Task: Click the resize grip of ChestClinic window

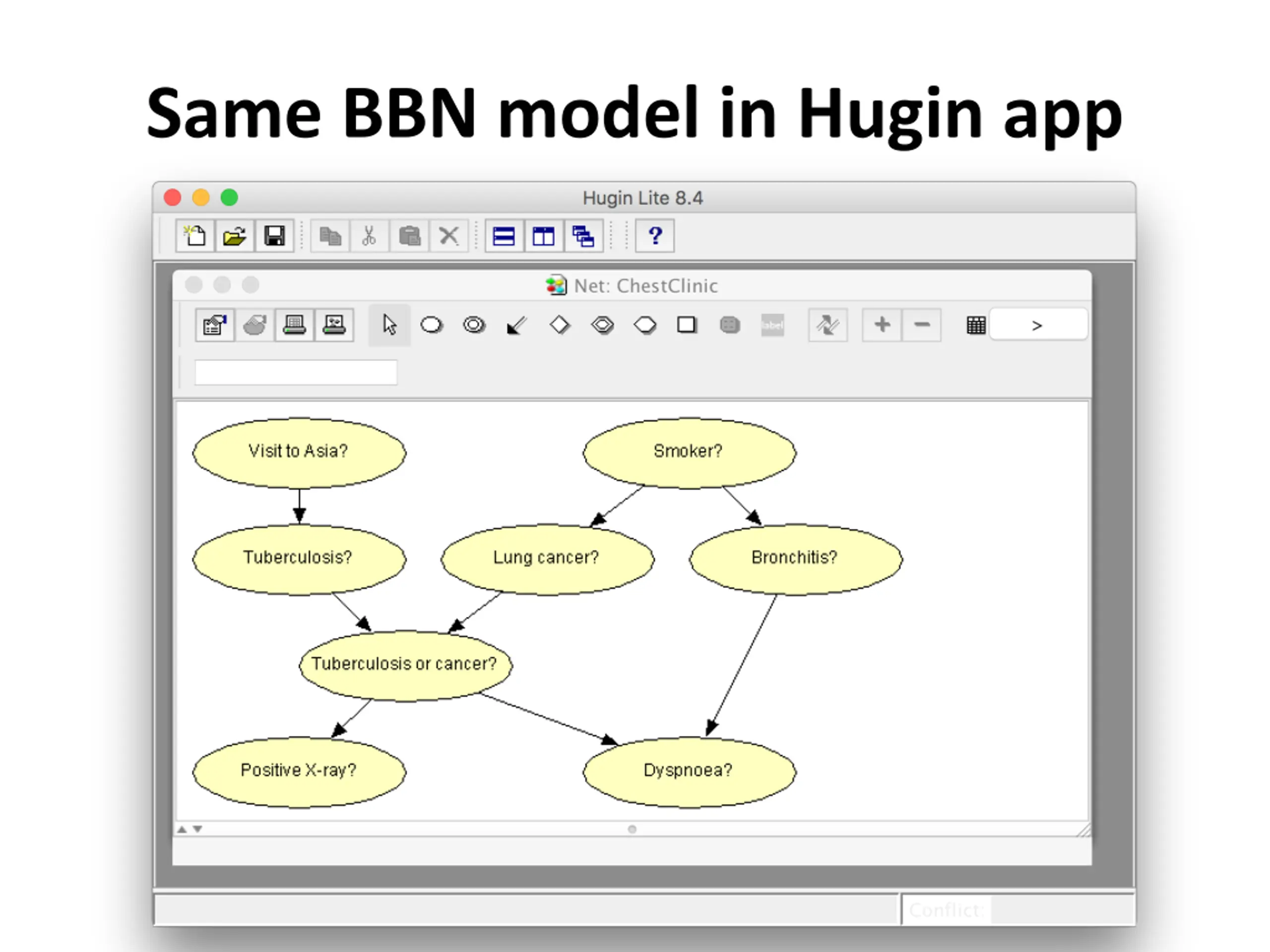Action: click(1083, 830)
